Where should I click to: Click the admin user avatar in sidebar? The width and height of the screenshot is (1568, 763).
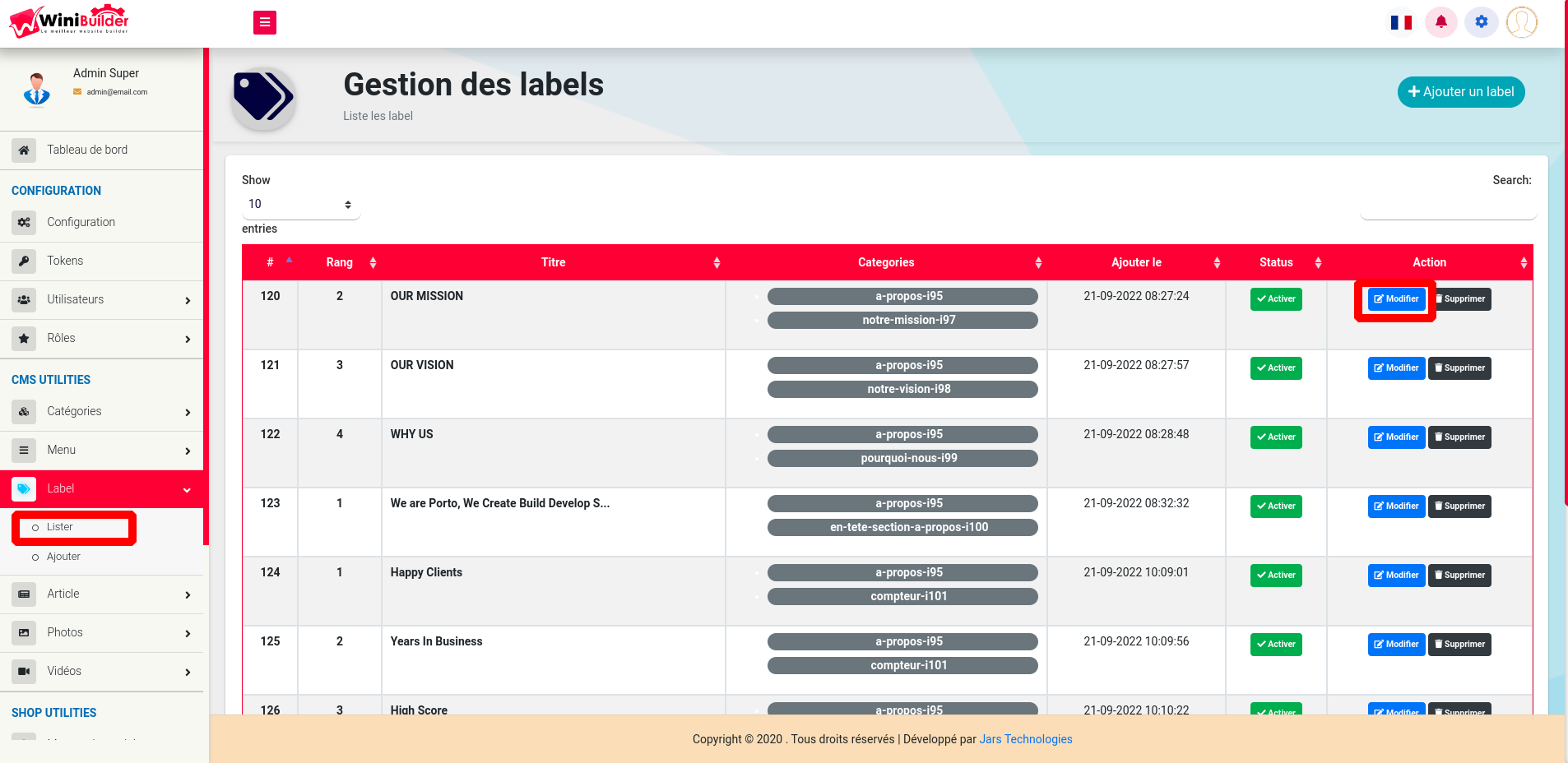click(37, 90)
